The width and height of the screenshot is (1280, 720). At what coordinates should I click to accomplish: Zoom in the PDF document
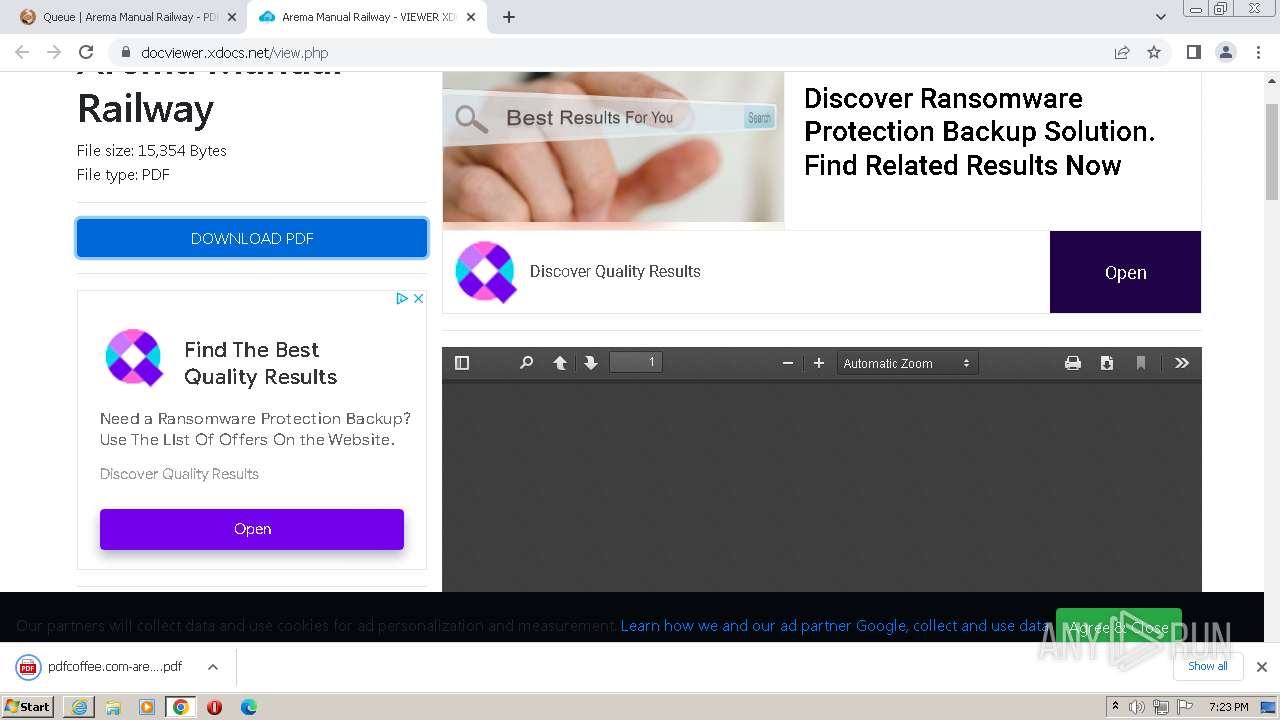click(819, 363)
